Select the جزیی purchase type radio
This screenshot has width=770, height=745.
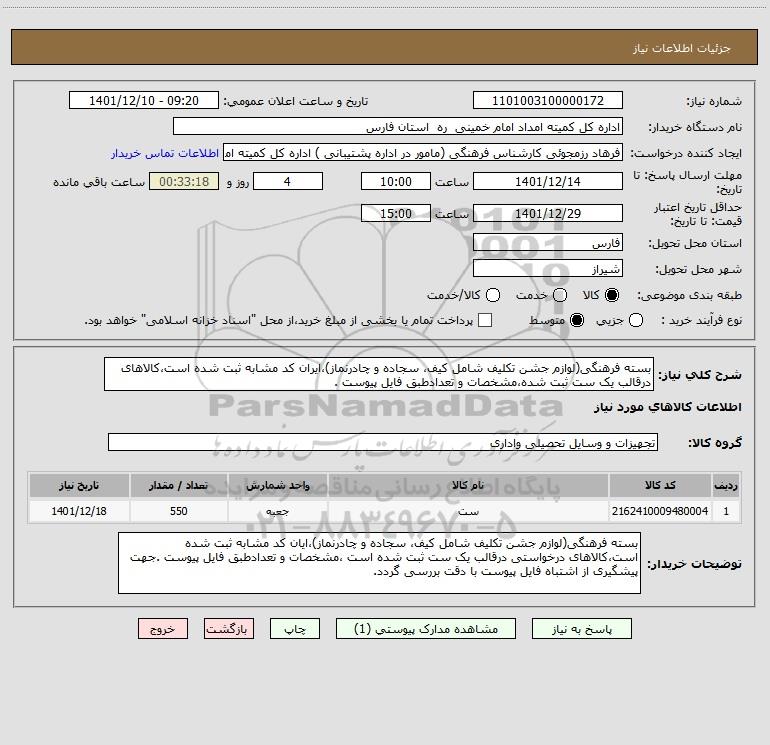tap(636, 320)
